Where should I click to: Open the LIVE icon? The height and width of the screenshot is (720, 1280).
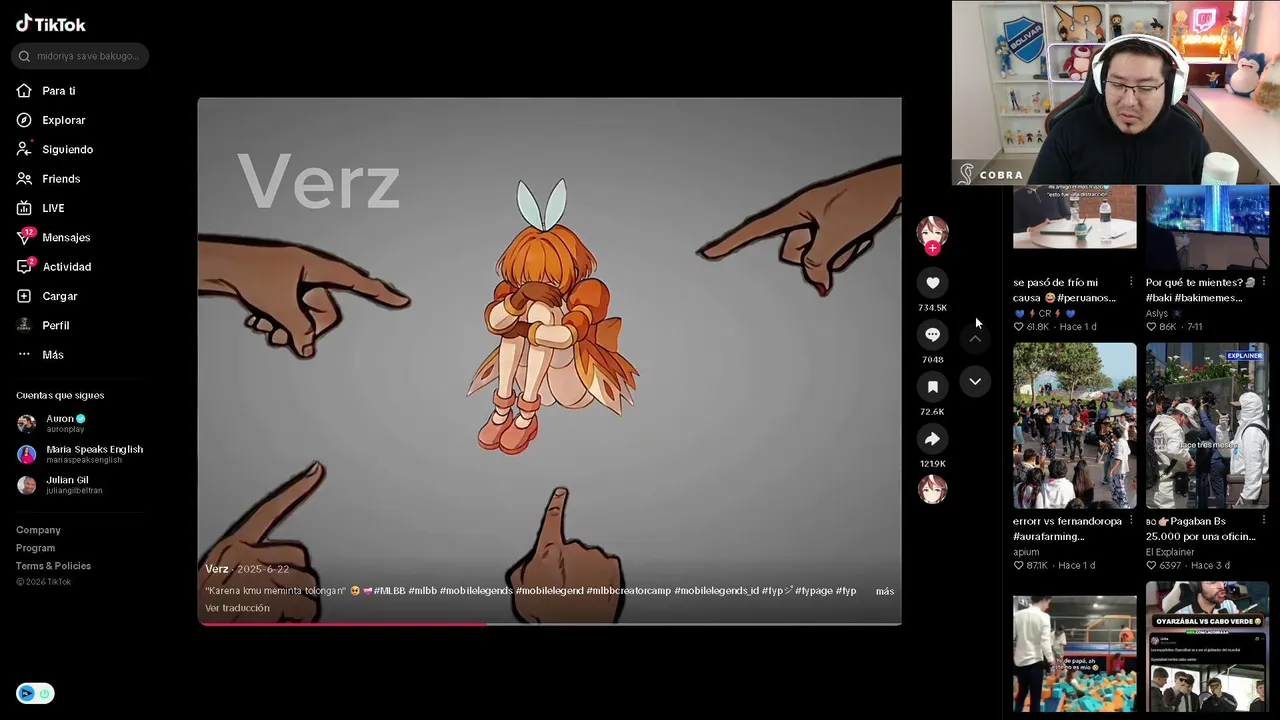click(x=24, y=208)
